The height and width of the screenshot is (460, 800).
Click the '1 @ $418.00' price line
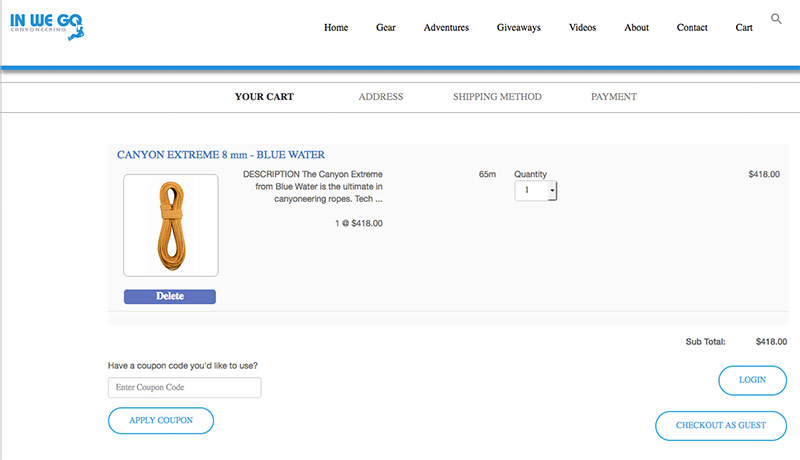point(359,223)
